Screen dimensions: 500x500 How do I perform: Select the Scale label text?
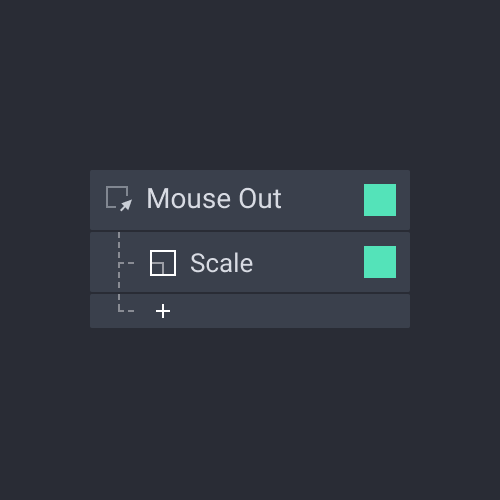point(221,263)
